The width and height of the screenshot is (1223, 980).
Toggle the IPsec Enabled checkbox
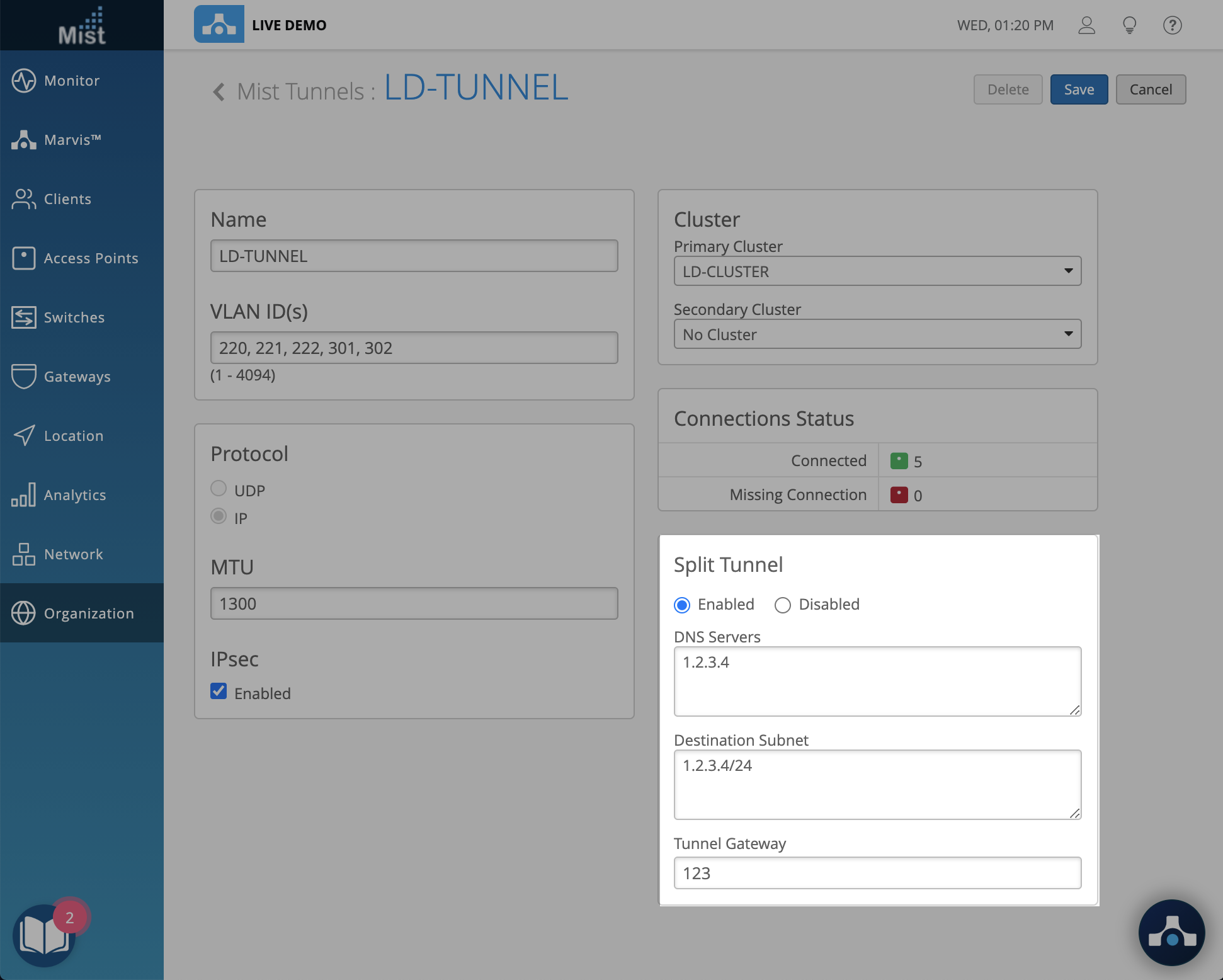coord(219,692)
